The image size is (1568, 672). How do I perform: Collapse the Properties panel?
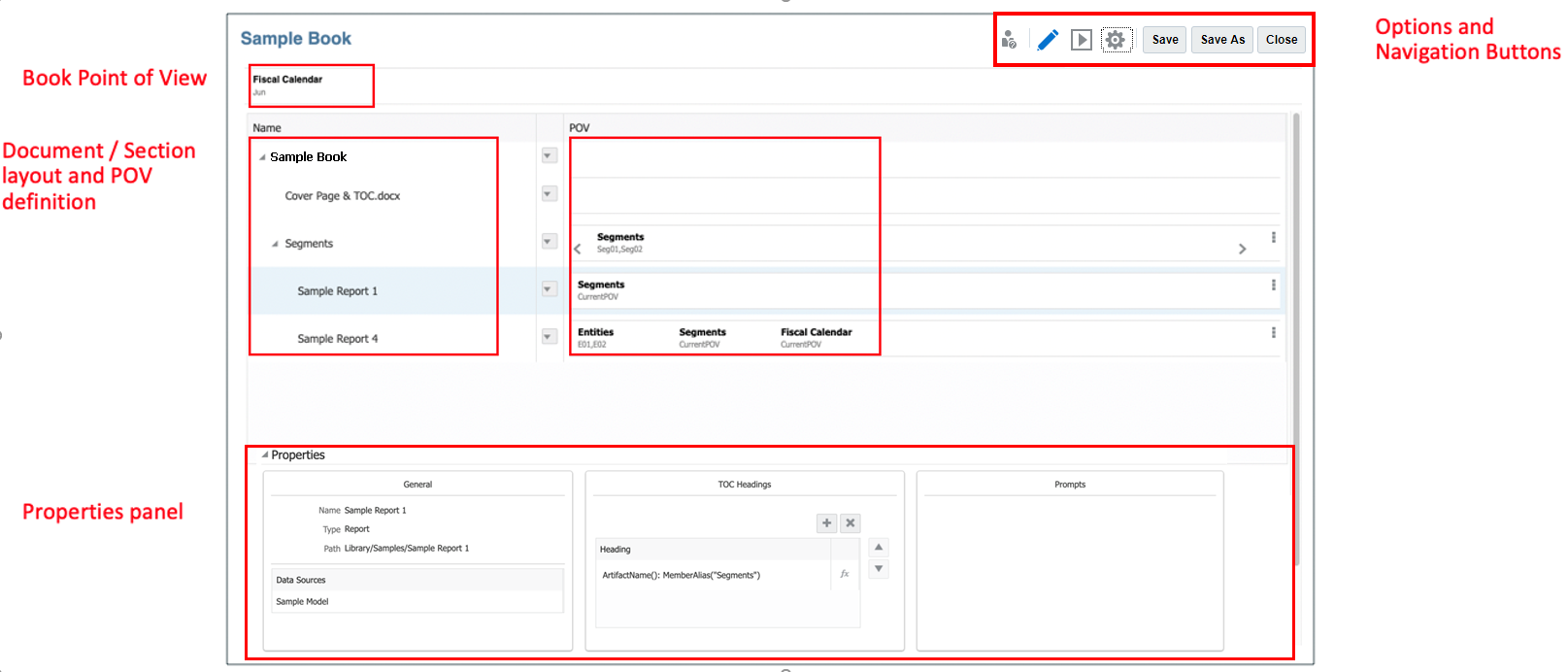pyautogui.click(x=264, y=454)
